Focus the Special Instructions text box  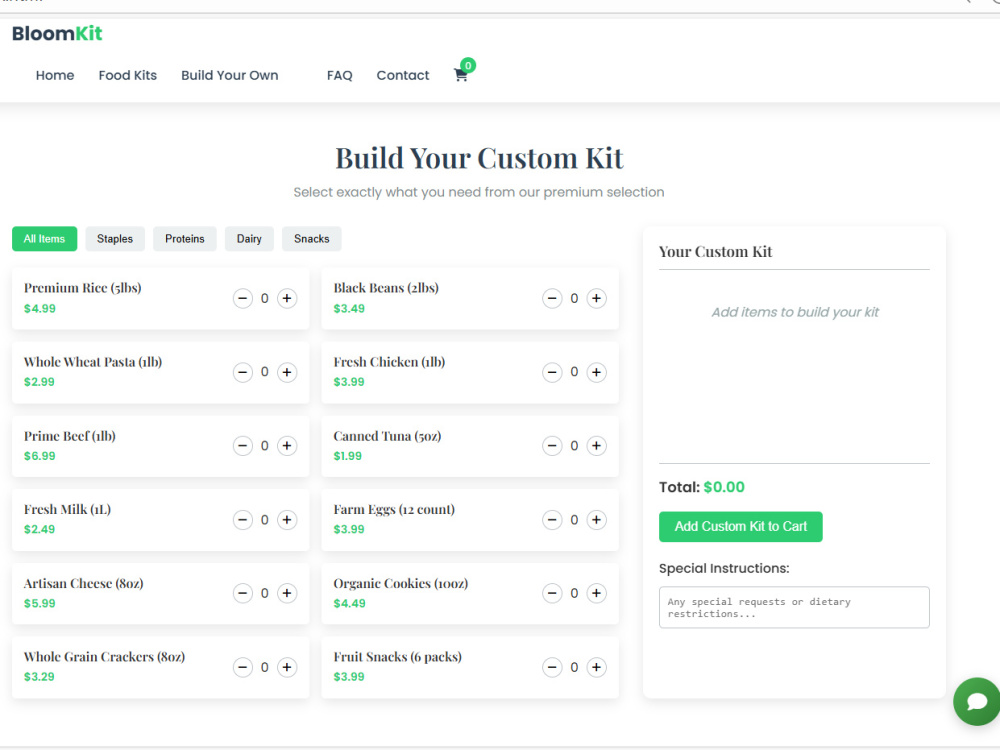point(794,607)
